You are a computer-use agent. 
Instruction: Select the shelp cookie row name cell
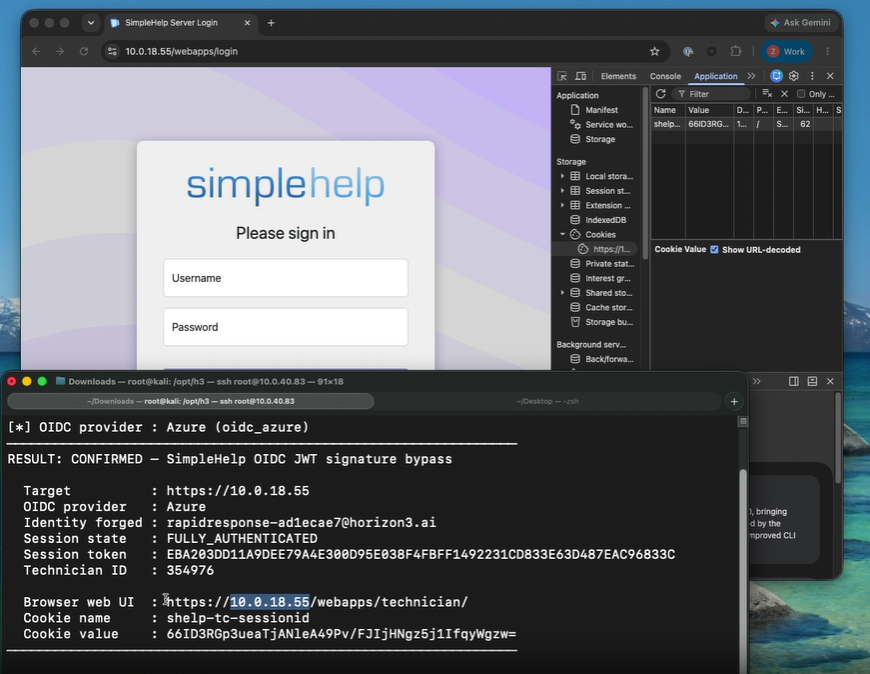668,124
